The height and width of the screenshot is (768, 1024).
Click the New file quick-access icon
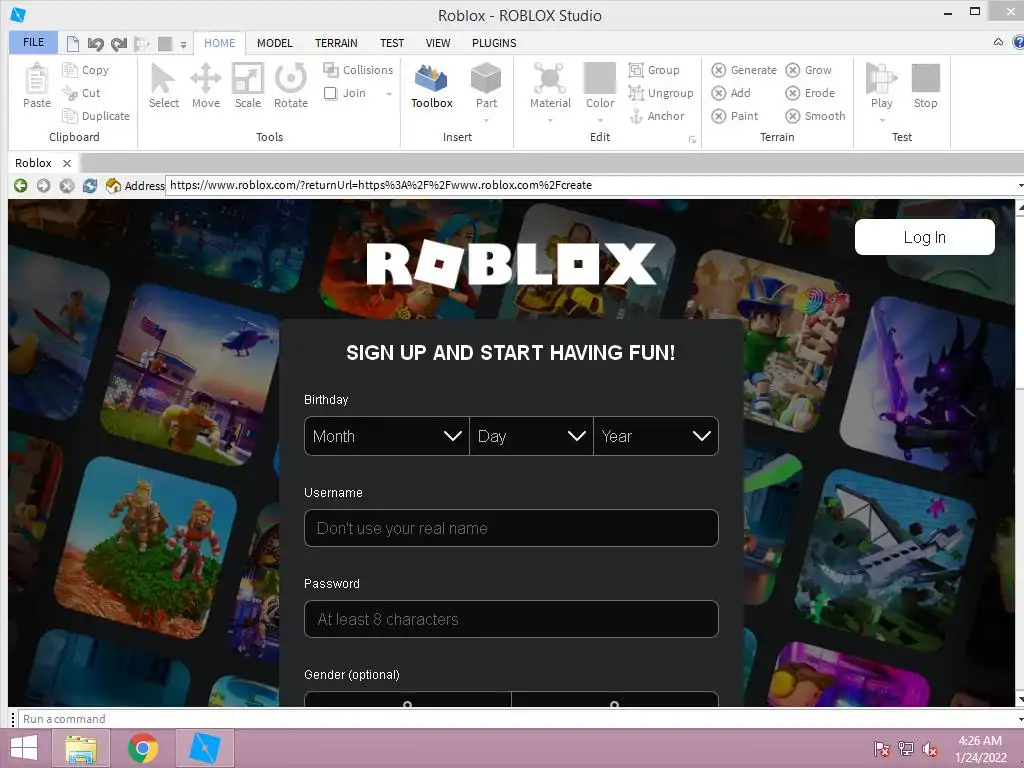point(72,44)
